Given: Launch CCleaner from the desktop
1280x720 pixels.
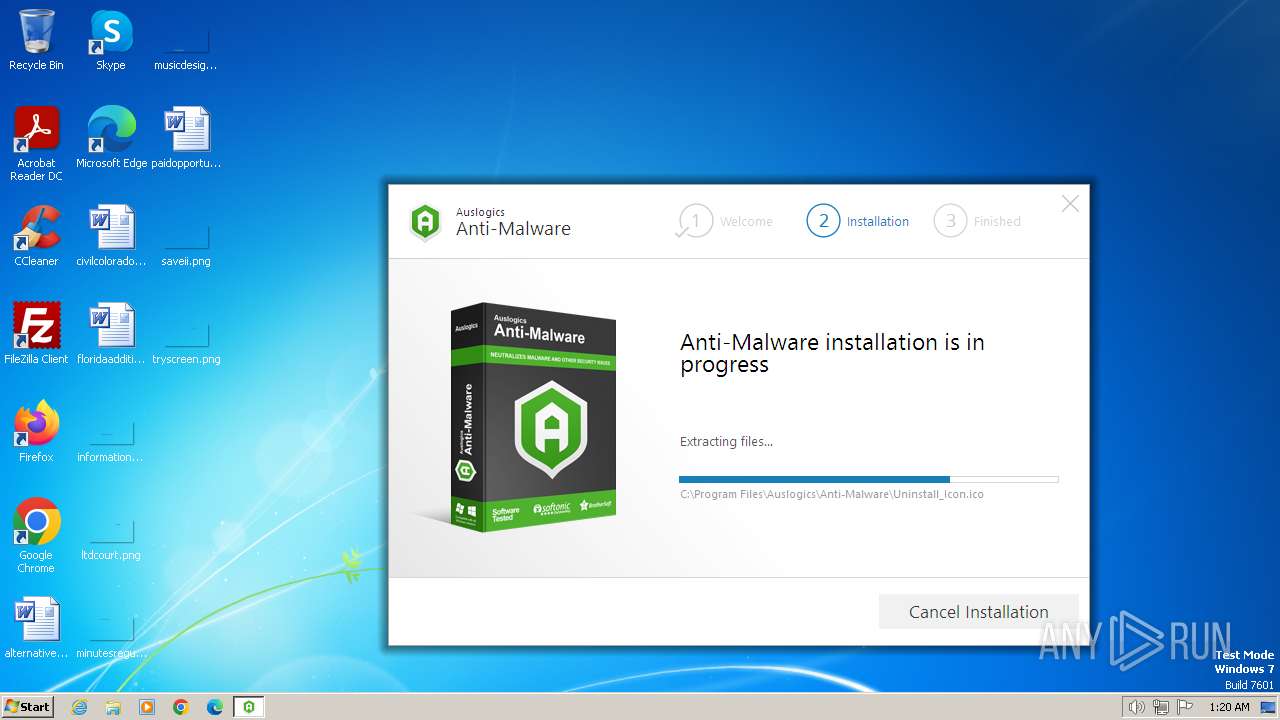Looking at the screenshot, I should tap(36, 236).
